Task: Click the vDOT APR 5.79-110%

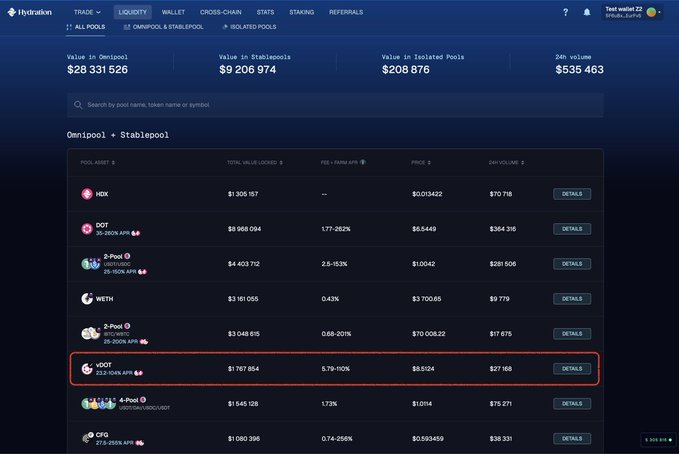Action: pos(336,369)
